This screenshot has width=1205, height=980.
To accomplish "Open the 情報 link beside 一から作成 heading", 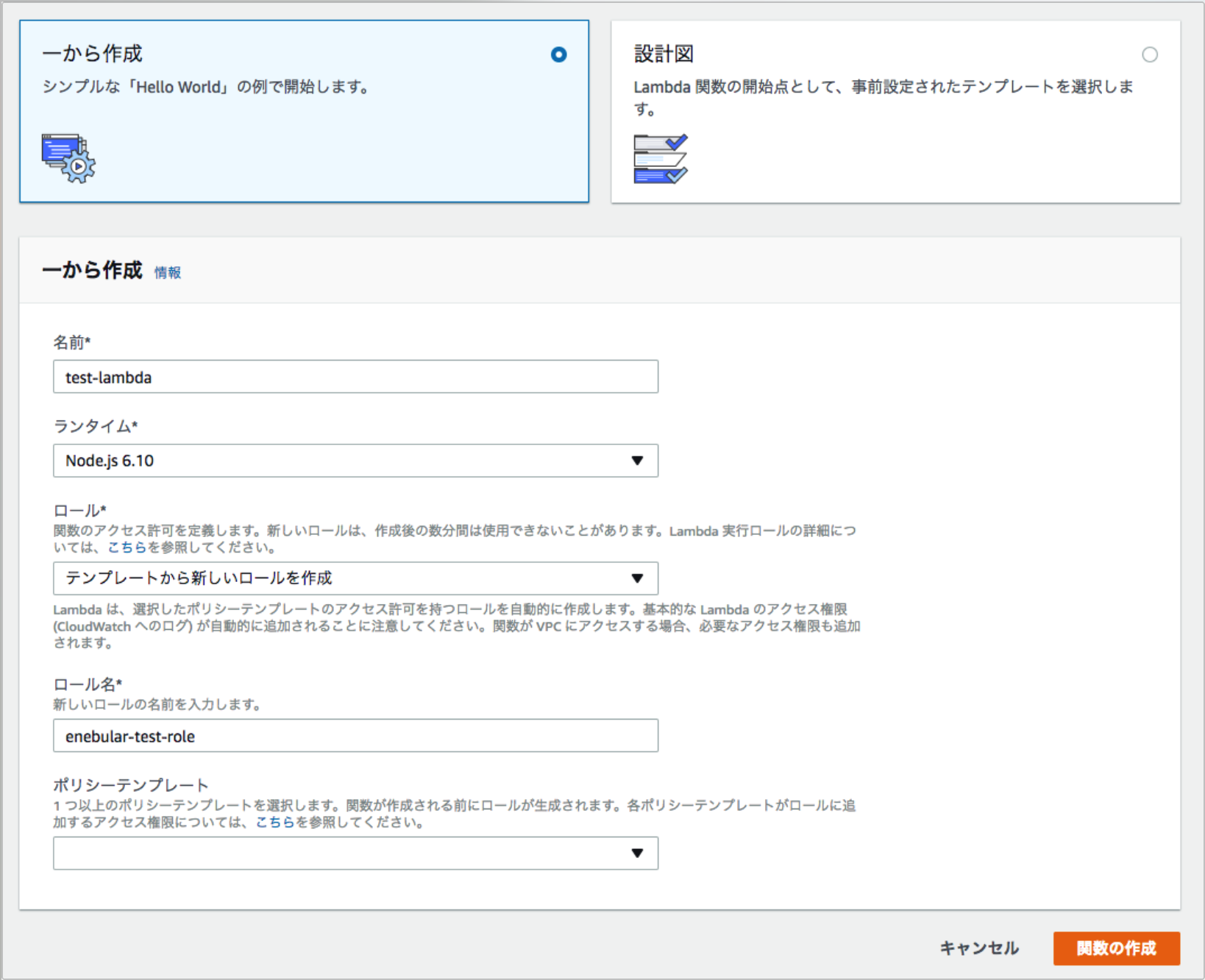I will pyautogui.click(x=167, y=273).
